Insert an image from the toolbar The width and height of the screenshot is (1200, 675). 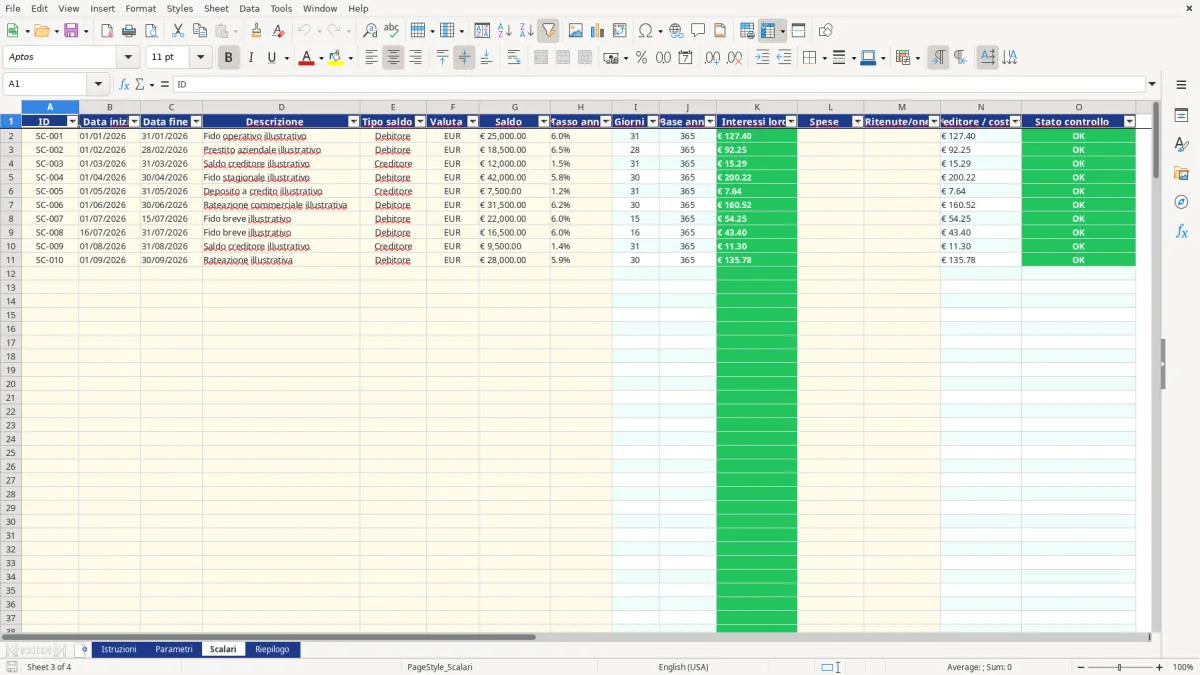coord(575,31)
